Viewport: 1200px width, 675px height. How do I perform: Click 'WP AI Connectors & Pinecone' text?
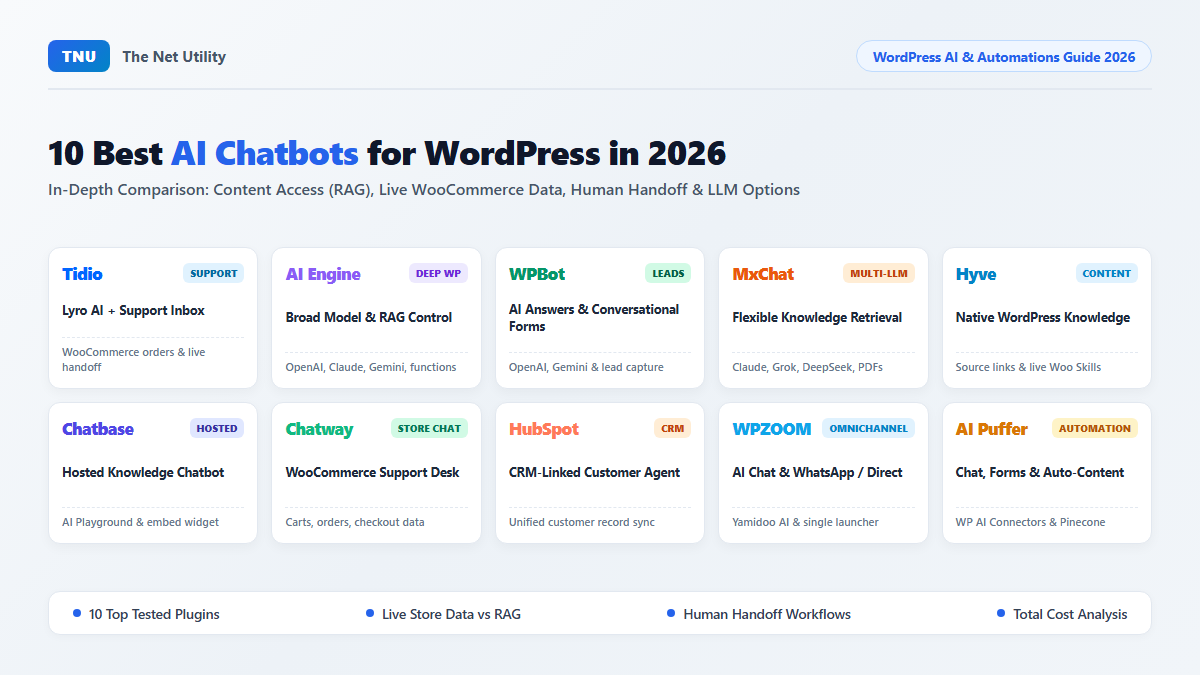click(1030, 522)
